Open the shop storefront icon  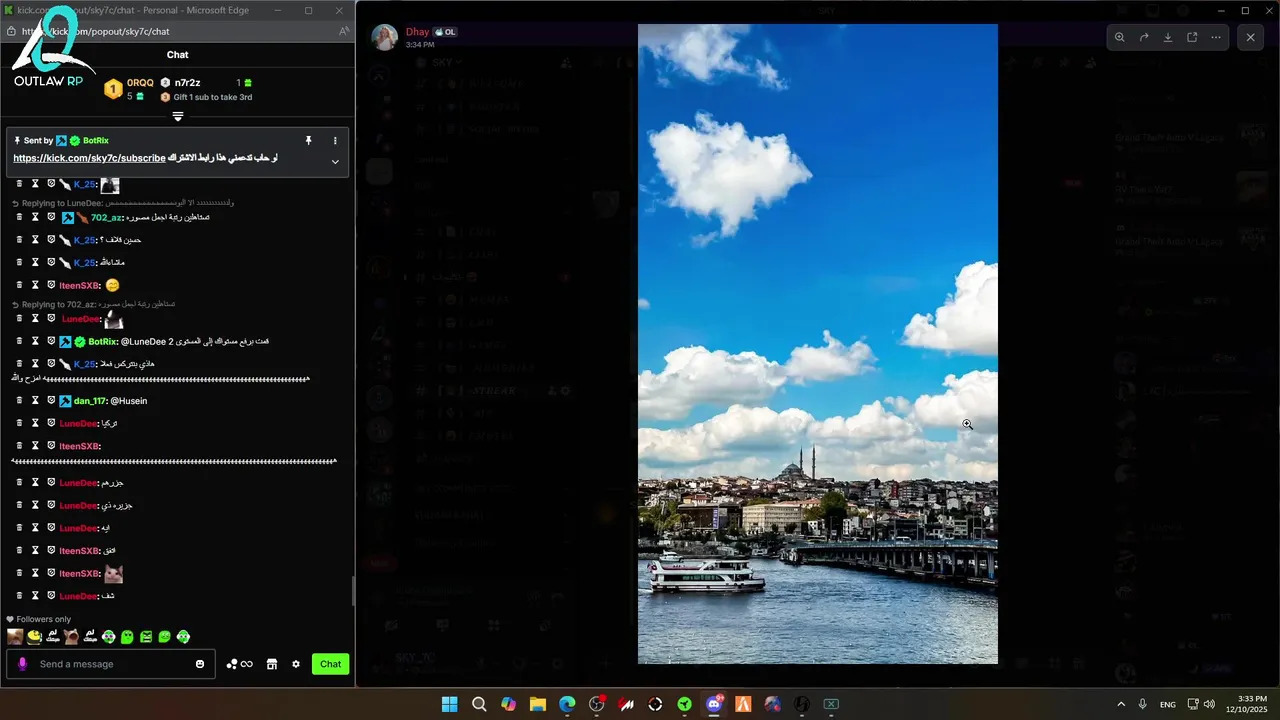click(x=271, y=664)
